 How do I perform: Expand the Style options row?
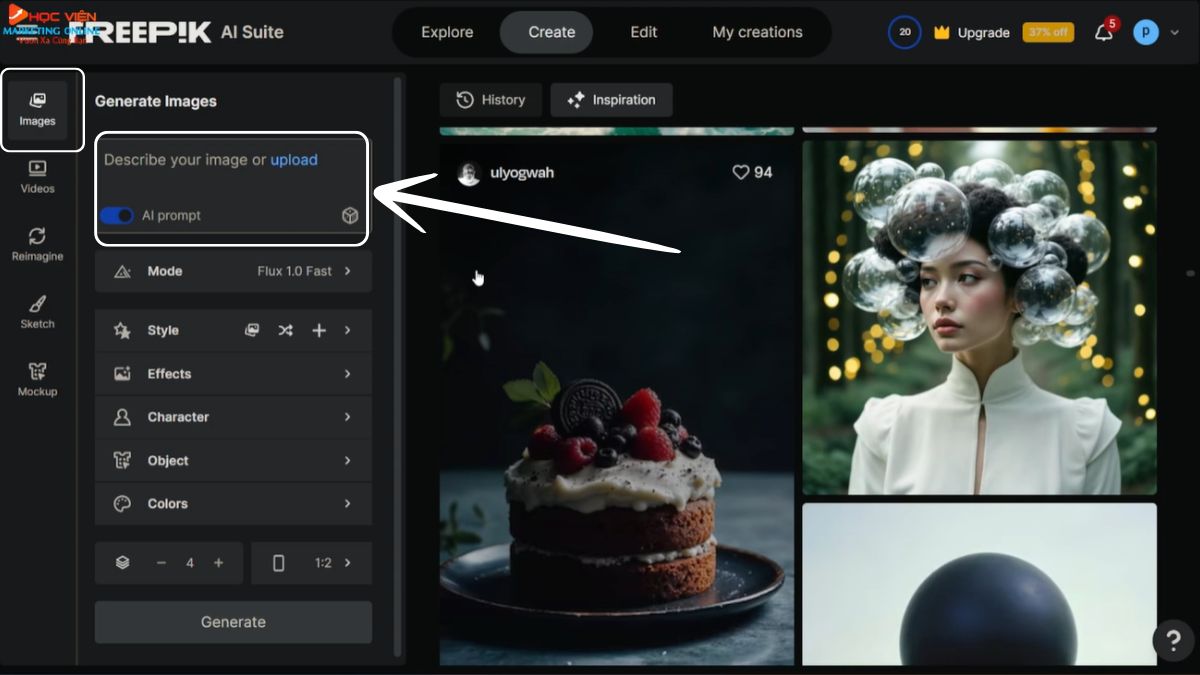[x=233, y=330]
